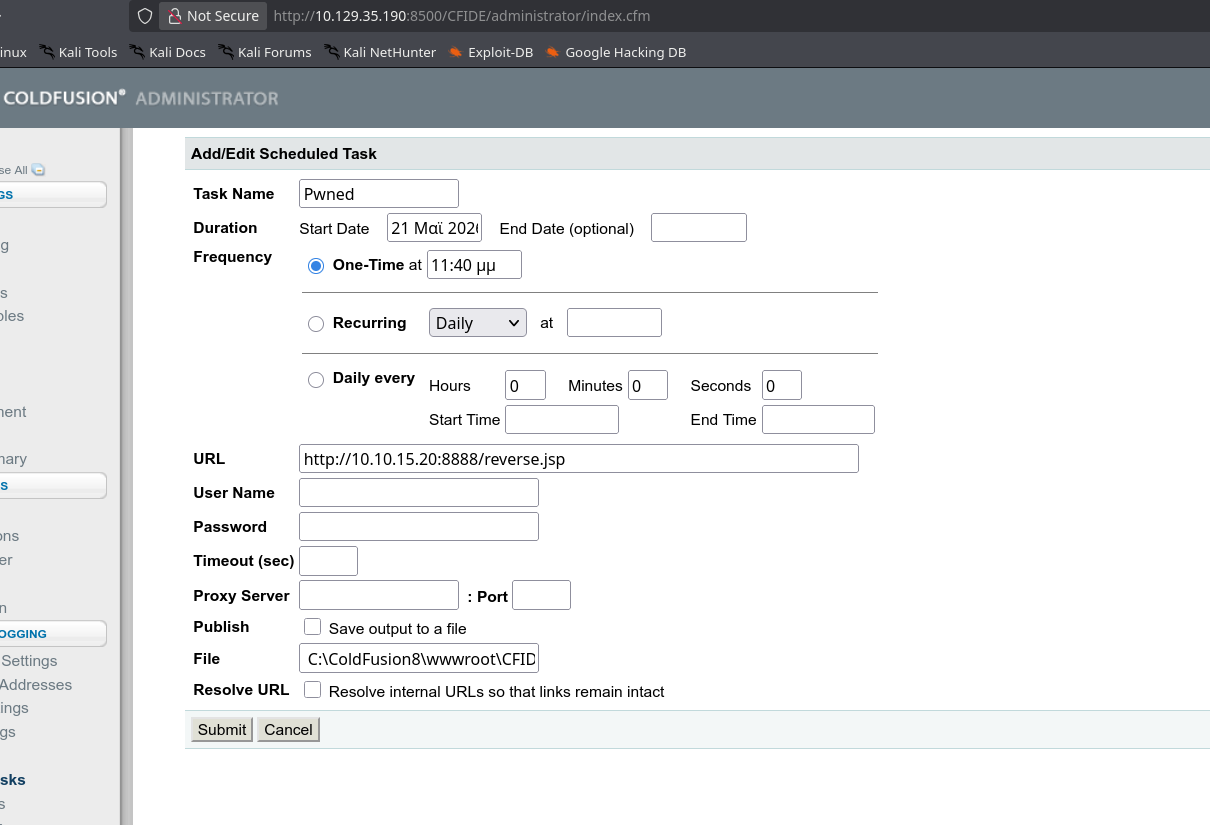1210x825 pixels.
Task: Select the Recurring frequency radio button
Action: click(316, 324)
